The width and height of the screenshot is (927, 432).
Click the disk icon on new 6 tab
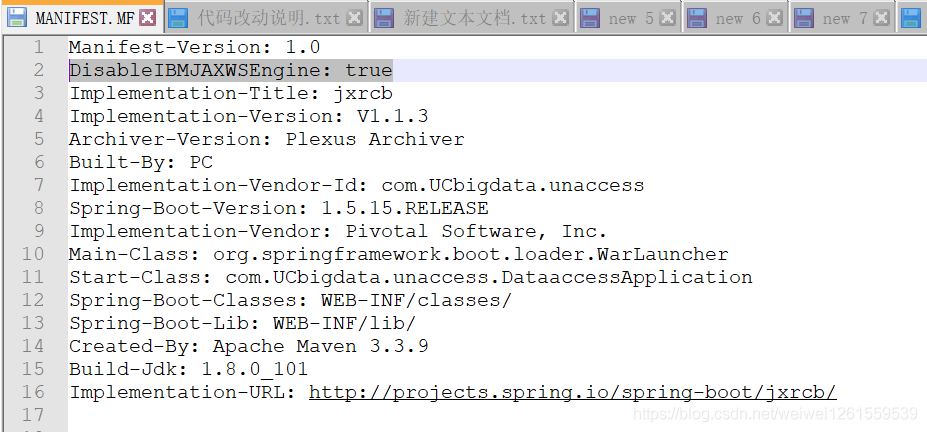[696, 18]
